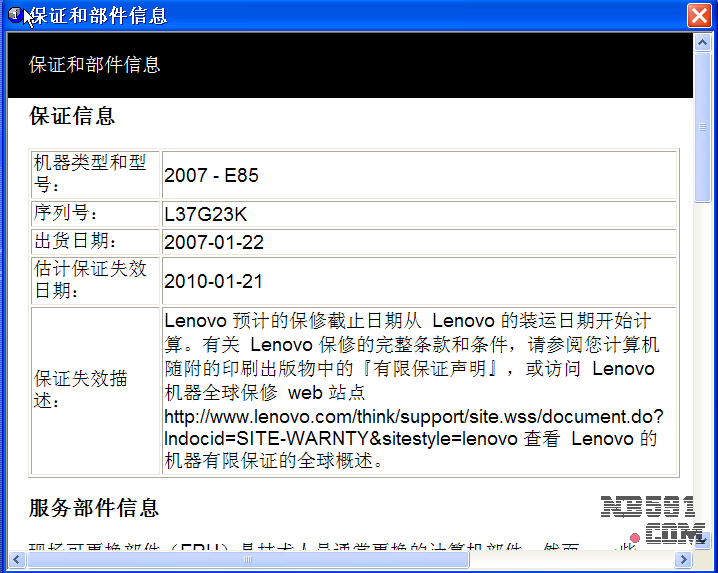Screen dimensions: 718x573
Task: Click the vertical scrollbar up arrow
Action: (x=703, y=42)
